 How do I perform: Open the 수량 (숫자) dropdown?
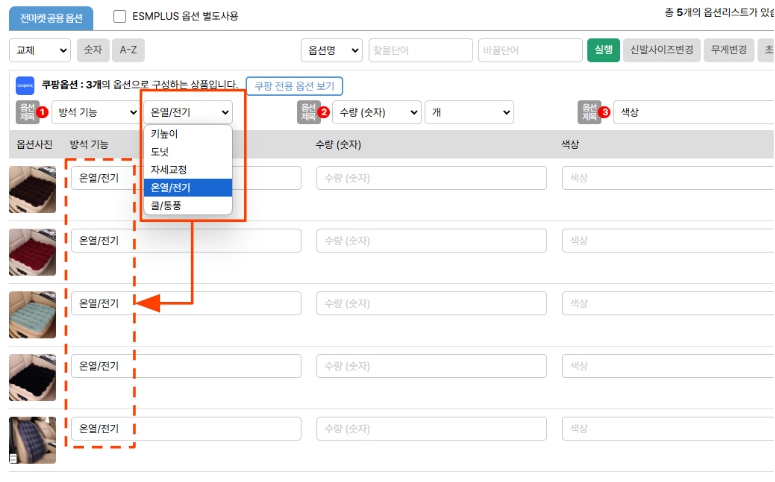pos(375,112)
